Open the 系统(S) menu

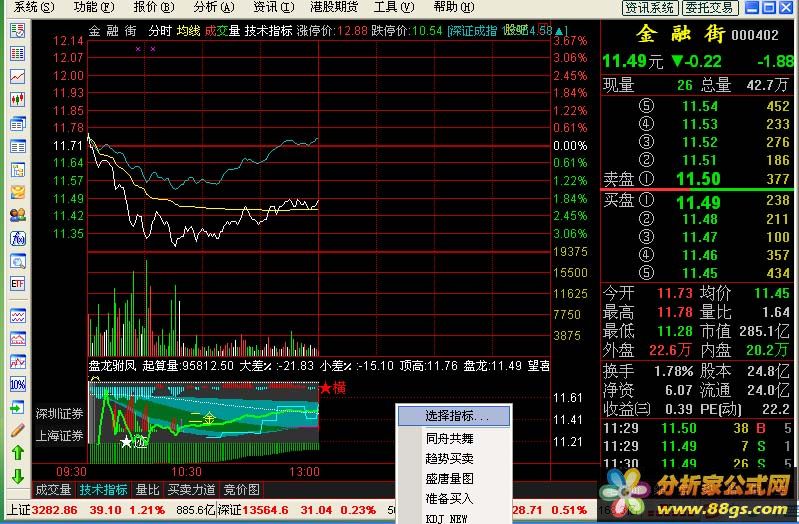[34, 7]
